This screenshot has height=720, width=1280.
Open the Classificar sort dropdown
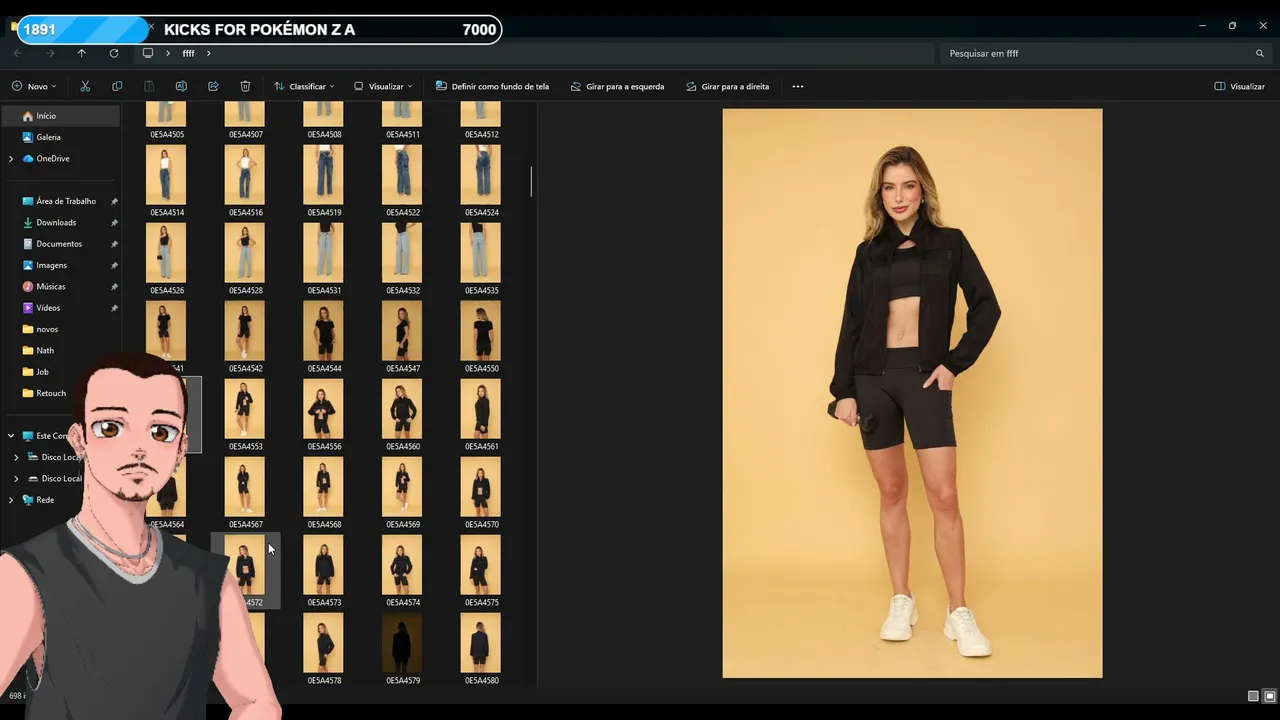coord(304,86)
